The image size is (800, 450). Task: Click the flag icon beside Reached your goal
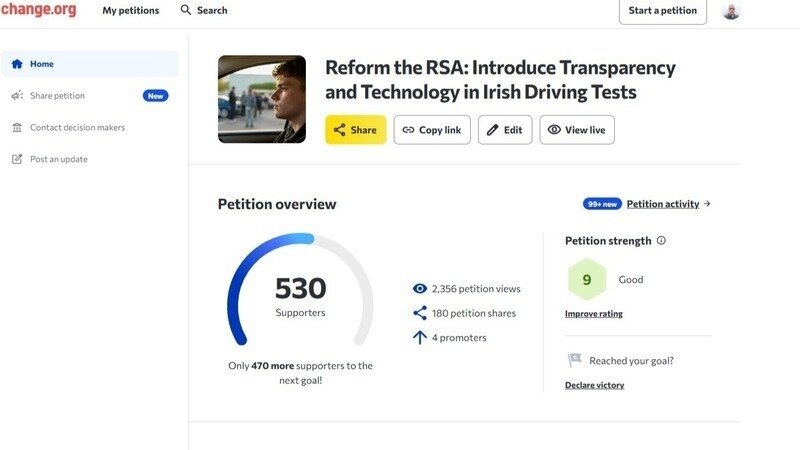574,360
